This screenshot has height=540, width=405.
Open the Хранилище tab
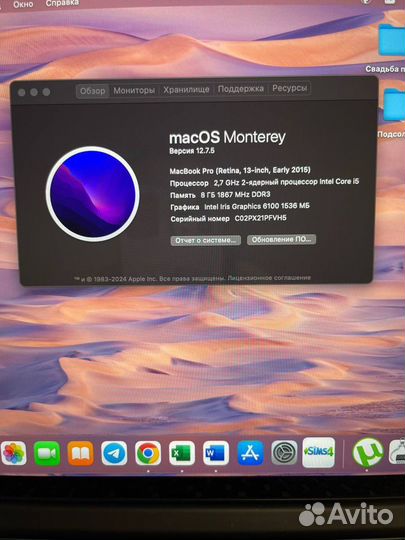pyautogui.click(x=186, y=90)
